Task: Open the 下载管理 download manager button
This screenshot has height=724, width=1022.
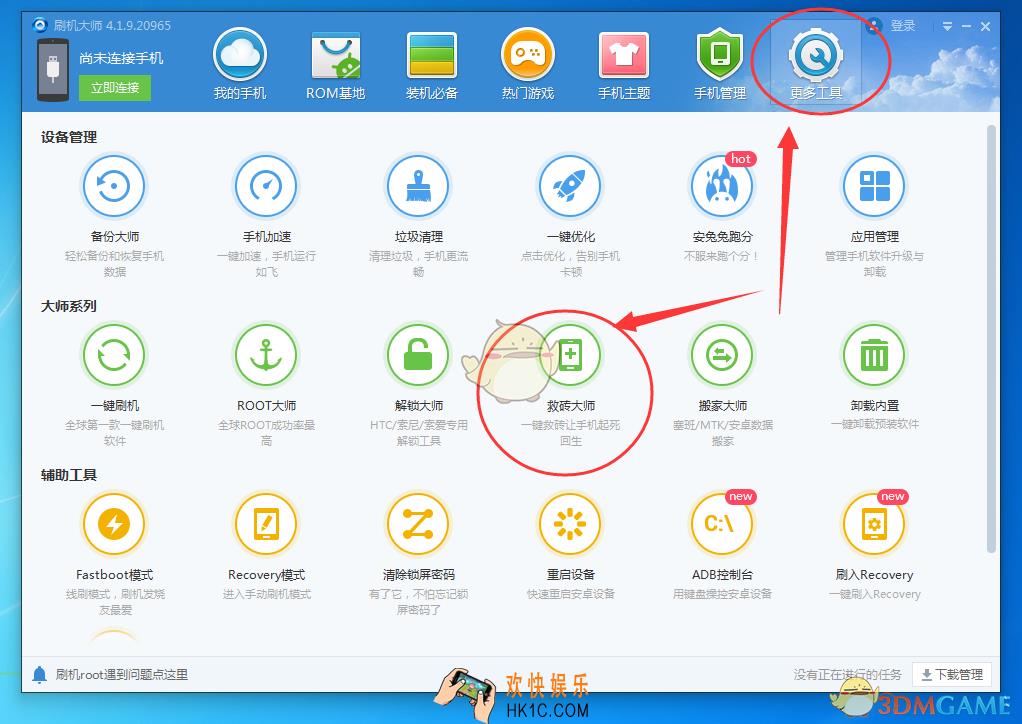Action: coord(952,674)
